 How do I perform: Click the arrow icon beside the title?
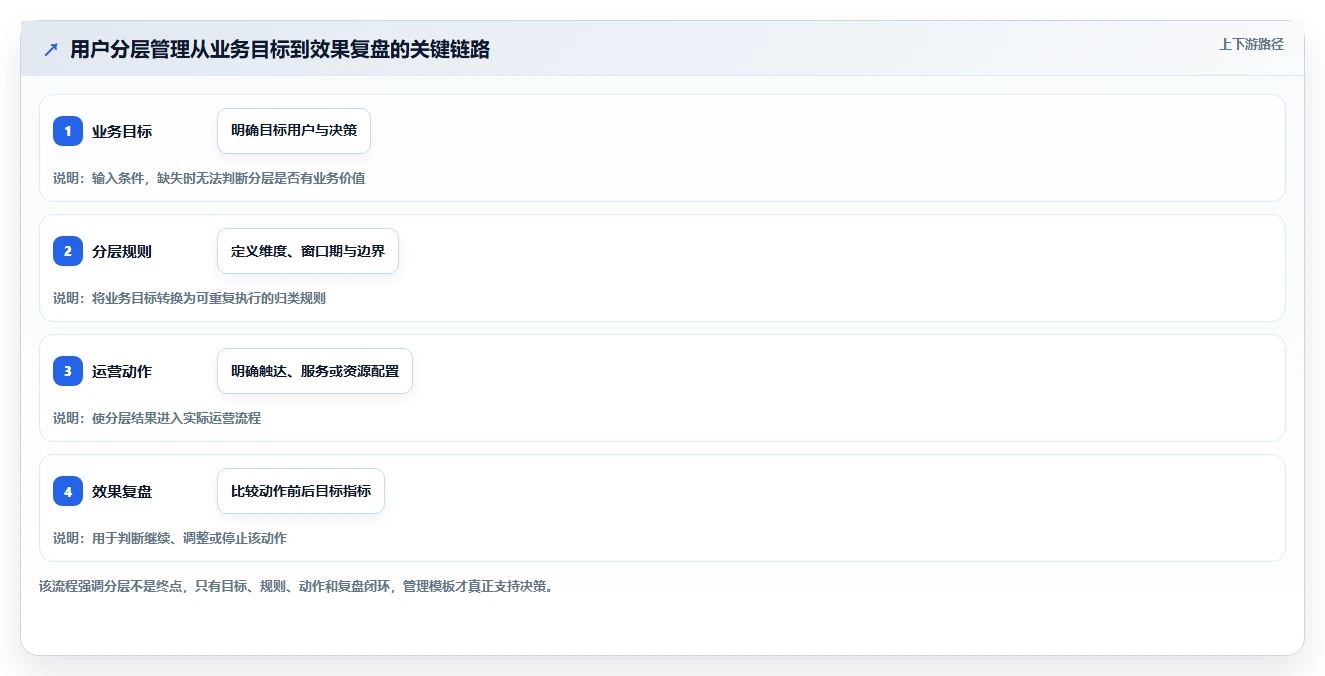coord(51,50)
